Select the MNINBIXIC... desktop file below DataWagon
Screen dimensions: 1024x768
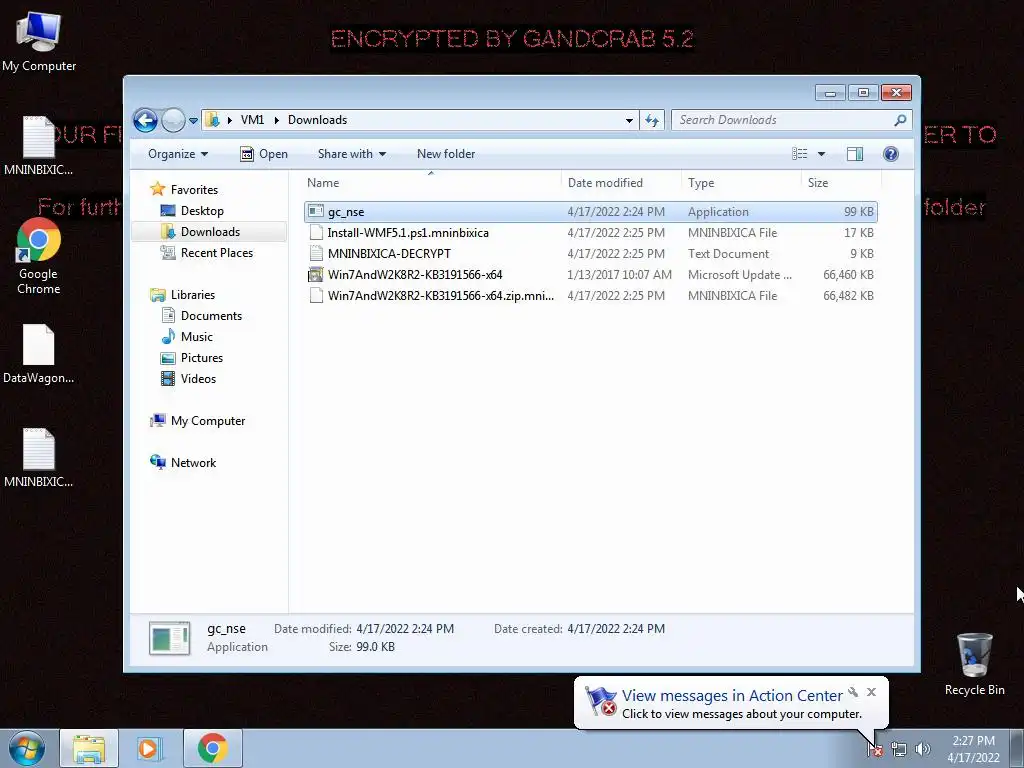(x=39, y=458)
